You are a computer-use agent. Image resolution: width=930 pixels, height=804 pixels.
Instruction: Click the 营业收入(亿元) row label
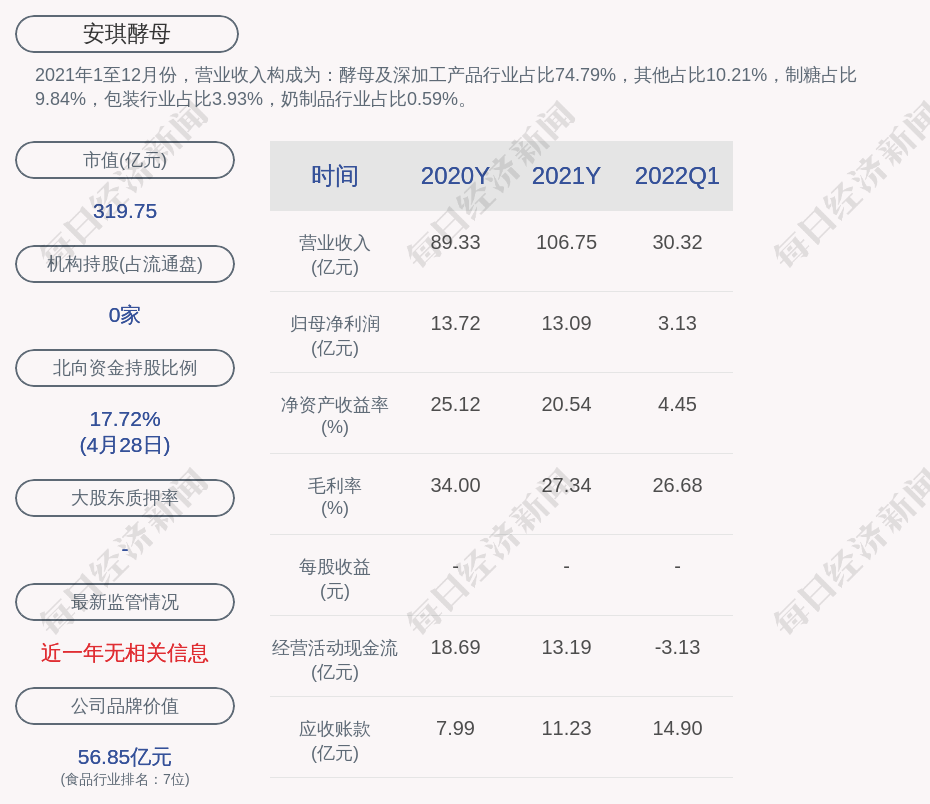pyautogui.click(x=335, y=254)
